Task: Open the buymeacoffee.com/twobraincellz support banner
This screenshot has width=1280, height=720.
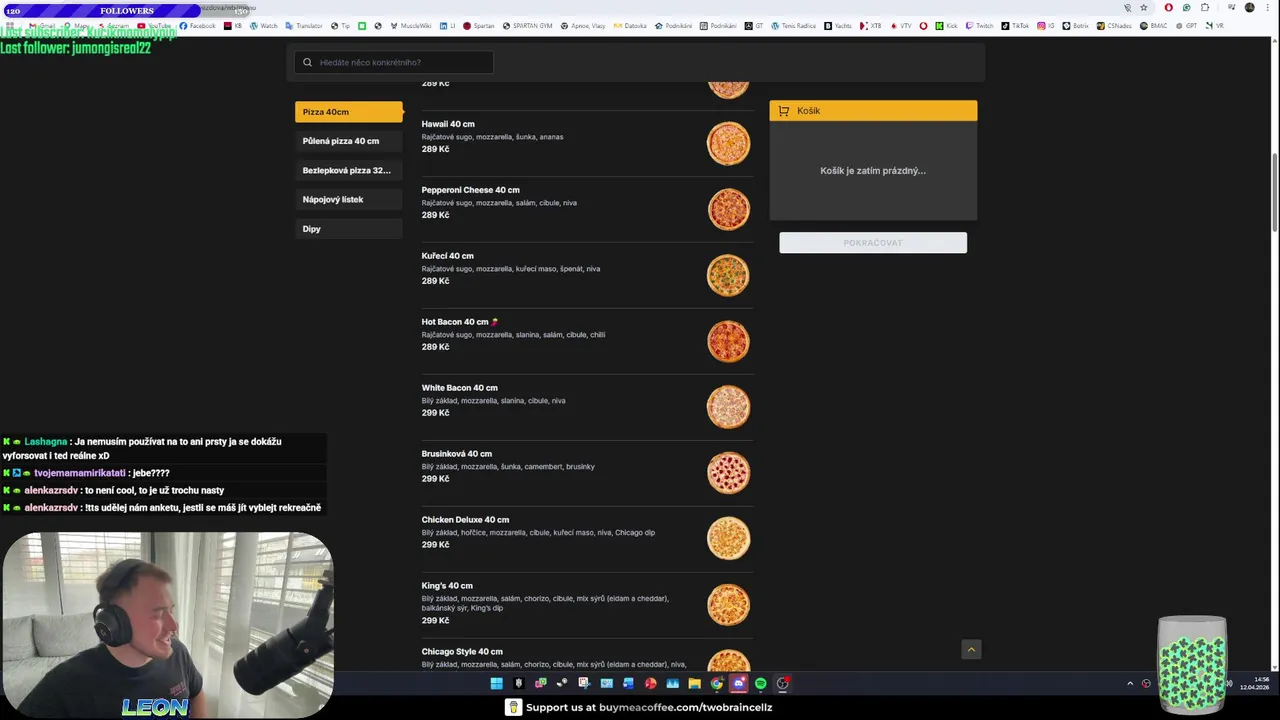Action: pos(640,707)
